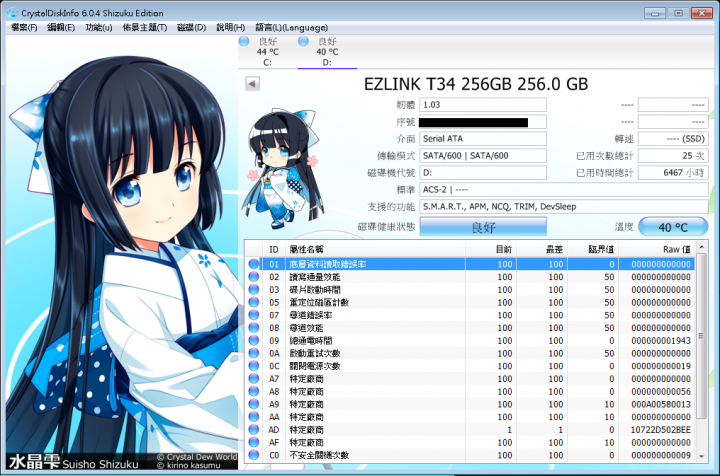This screenshot has height=476, width=720.
Task: Click status orb for attribute 0A
Action: click(x=253, y=353)
